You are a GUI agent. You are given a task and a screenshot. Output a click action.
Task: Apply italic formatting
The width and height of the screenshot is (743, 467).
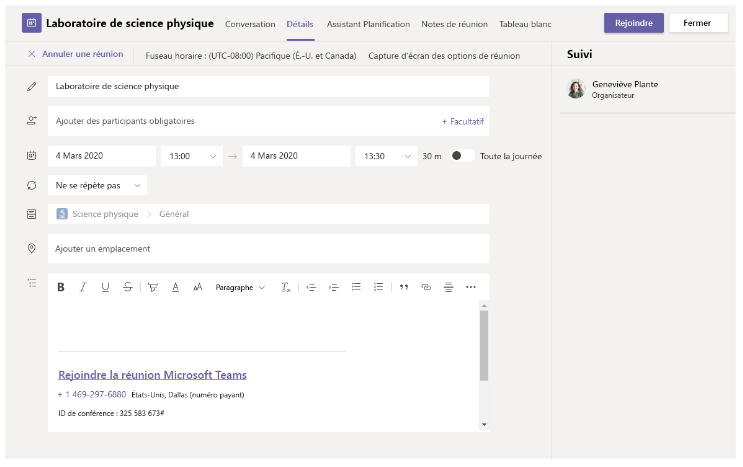(x=83, y=287)
